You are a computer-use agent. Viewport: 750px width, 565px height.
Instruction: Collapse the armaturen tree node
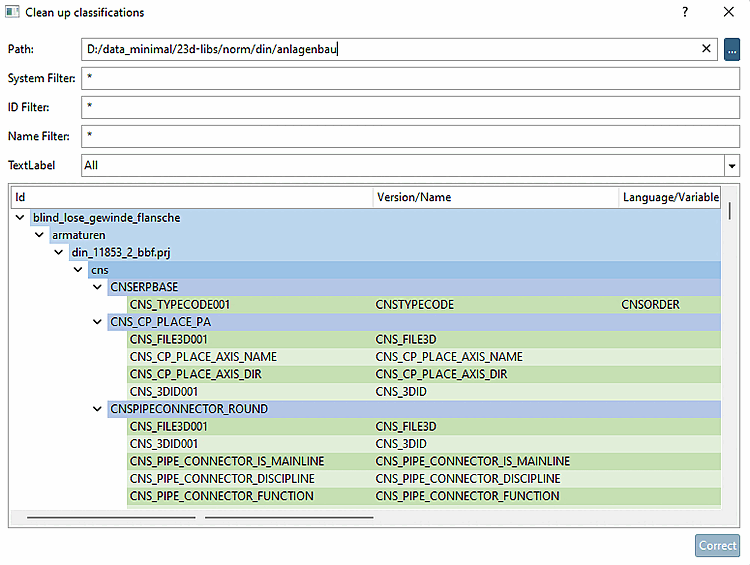click(x=40, y=235)
